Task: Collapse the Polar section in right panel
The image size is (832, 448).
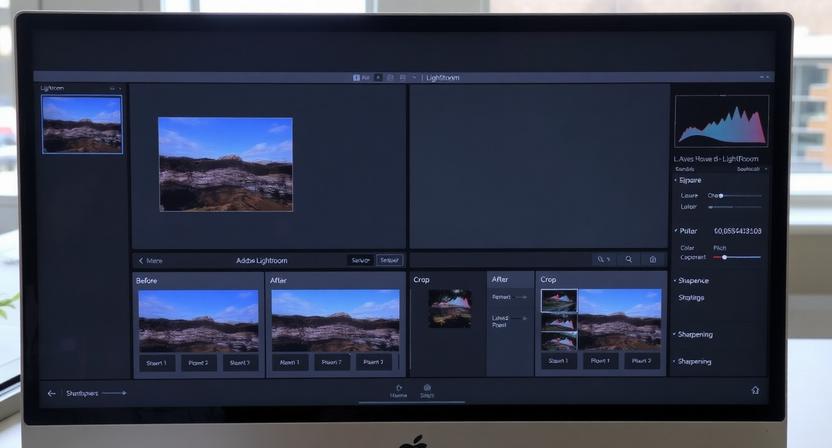Action: coord(675,231)
